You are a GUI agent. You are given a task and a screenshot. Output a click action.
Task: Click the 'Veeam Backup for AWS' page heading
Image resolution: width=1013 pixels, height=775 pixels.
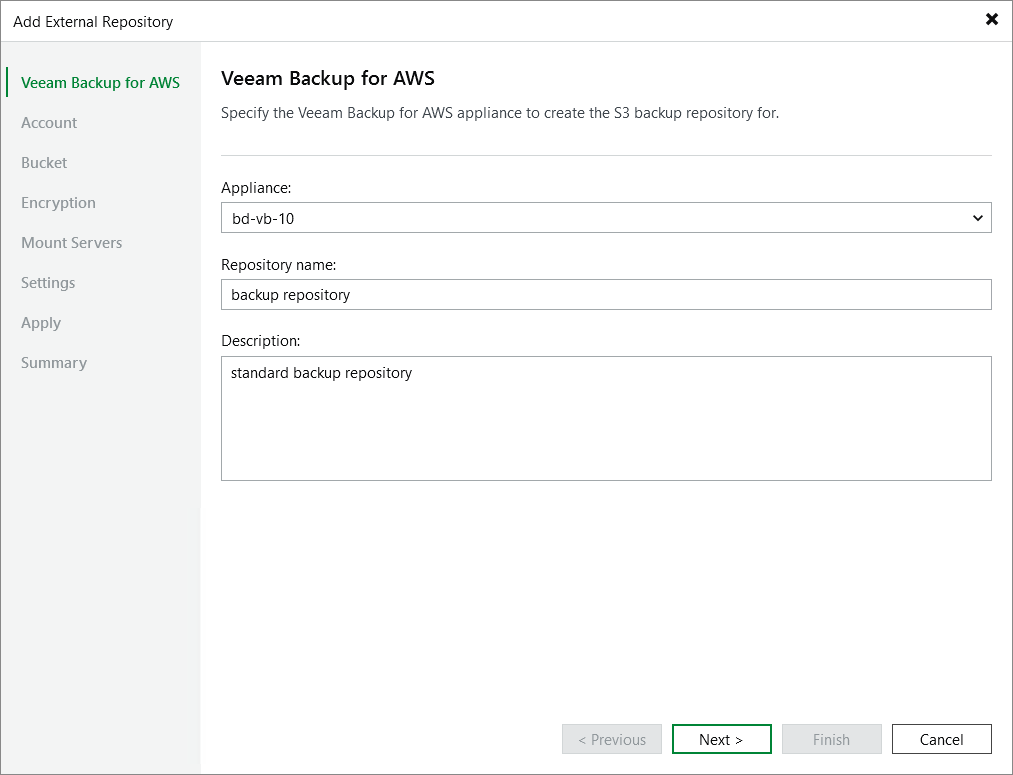click(x=328, y=78)
